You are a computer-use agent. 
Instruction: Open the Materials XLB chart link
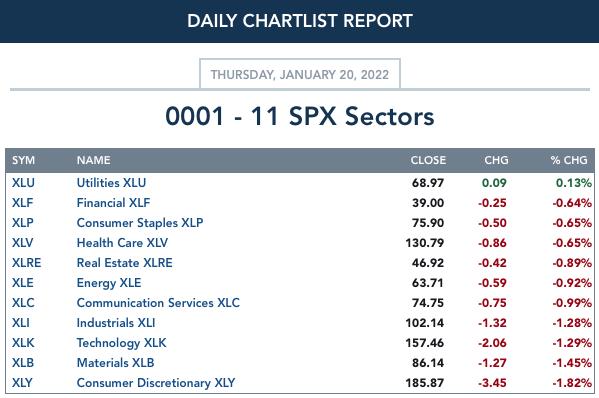115,363
